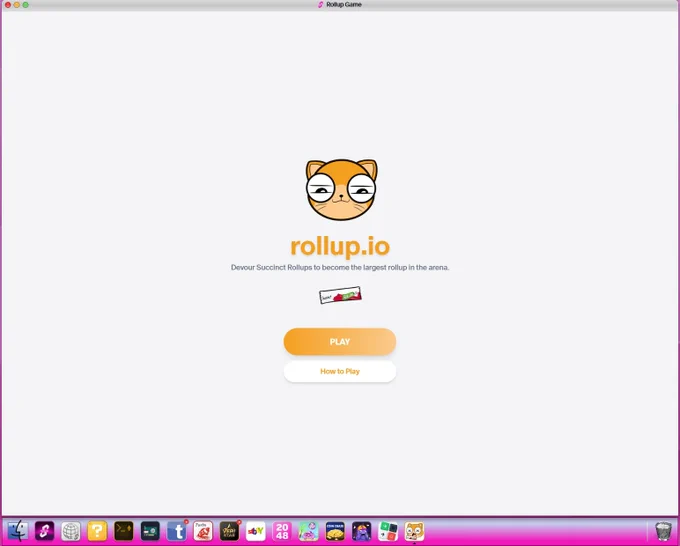Open the green and red tiles app in dock

tap(388, 531)
